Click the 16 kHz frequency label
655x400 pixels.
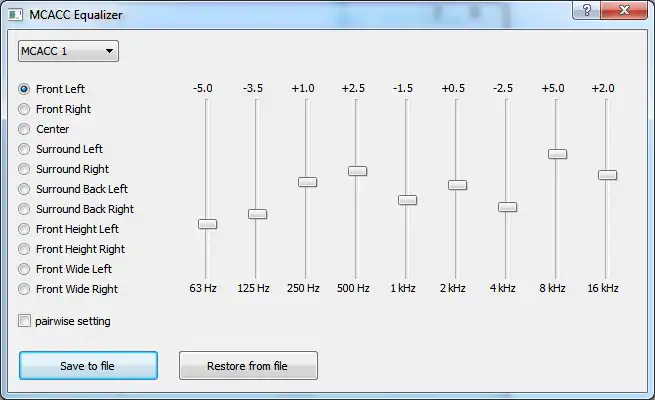603,288
